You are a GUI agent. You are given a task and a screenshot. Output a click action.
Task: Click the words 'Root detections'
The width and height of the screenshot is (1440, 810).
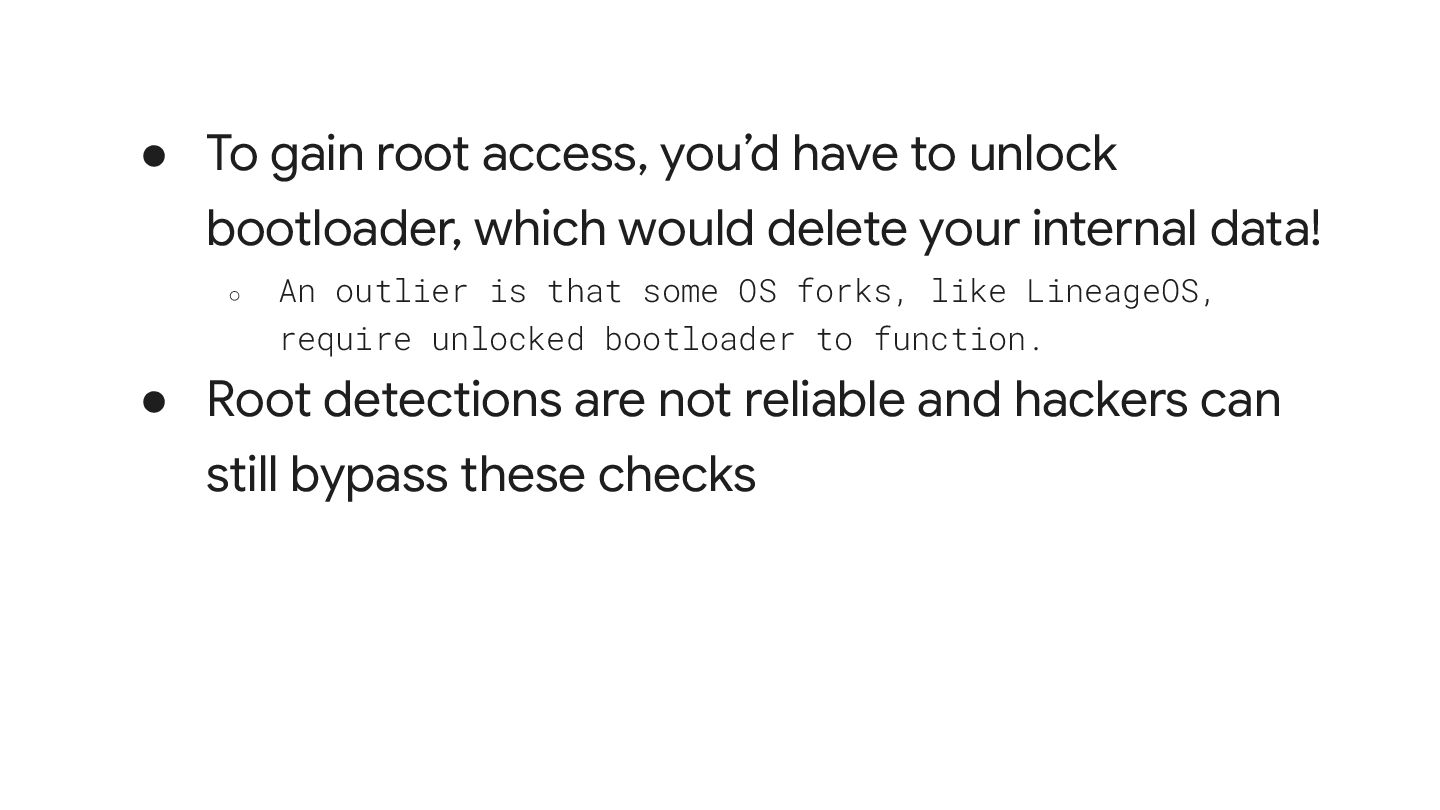pos(383,399)
